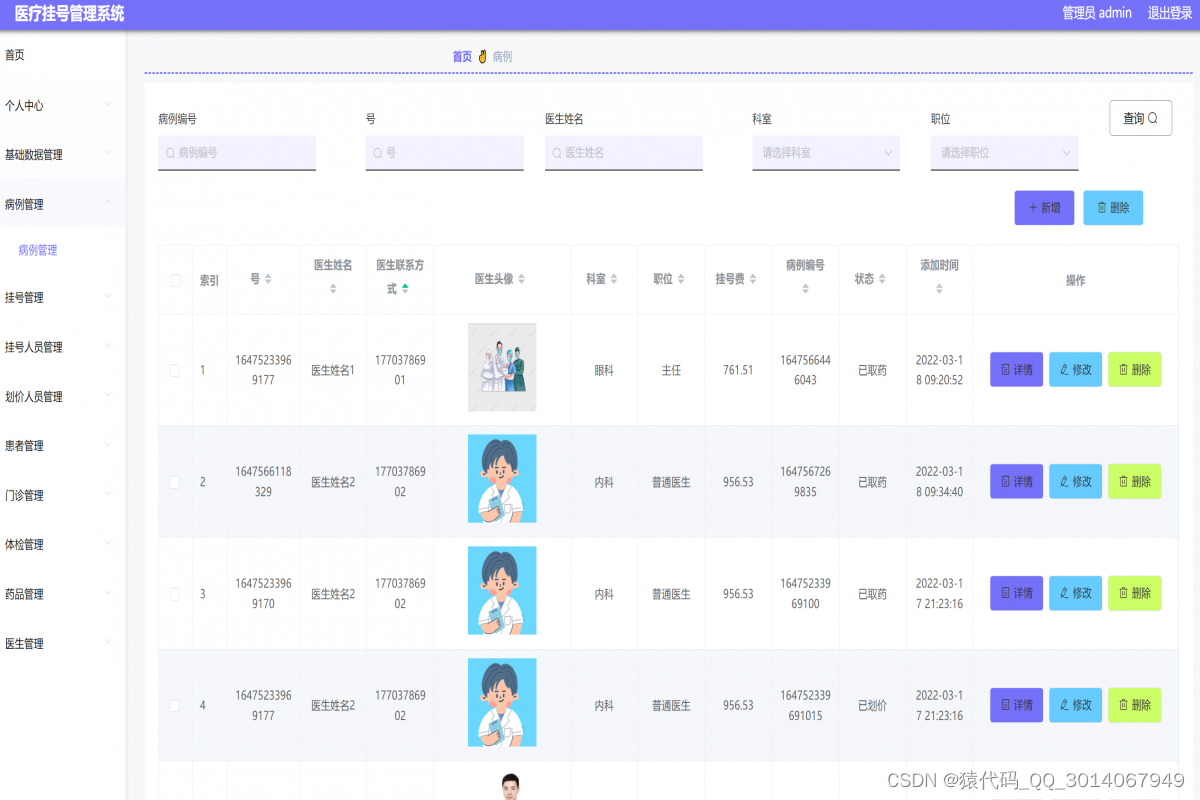The width and height of the screenshot is (1200, 800).
Task: Open 详情 for row 2
Action: (1016, 481)
